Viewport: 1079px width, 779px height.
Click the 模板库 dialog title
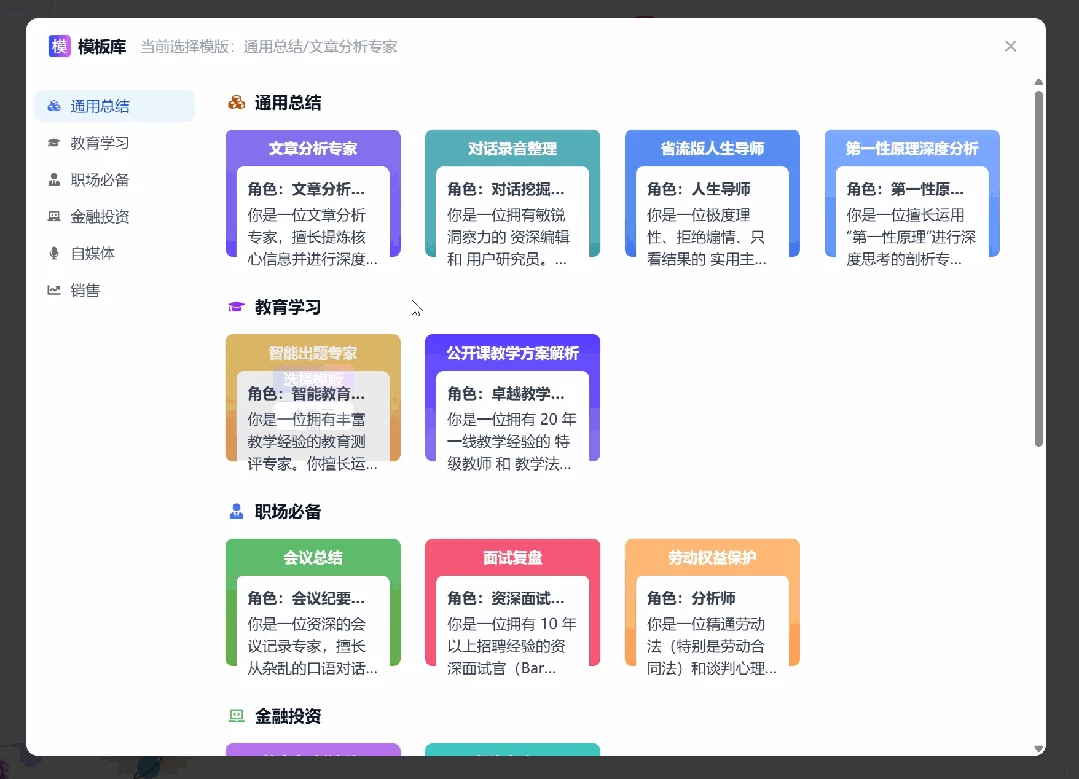102,47
